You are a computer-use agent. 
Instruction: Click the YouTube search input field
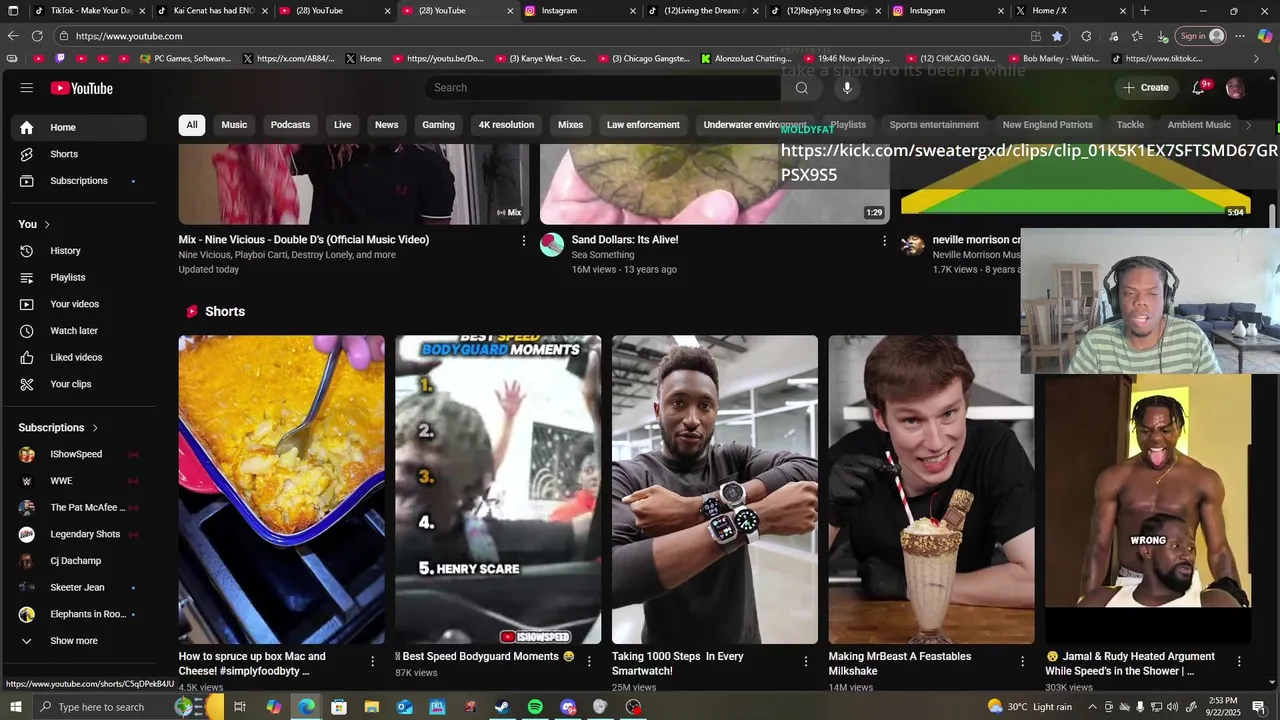[603, 88]
